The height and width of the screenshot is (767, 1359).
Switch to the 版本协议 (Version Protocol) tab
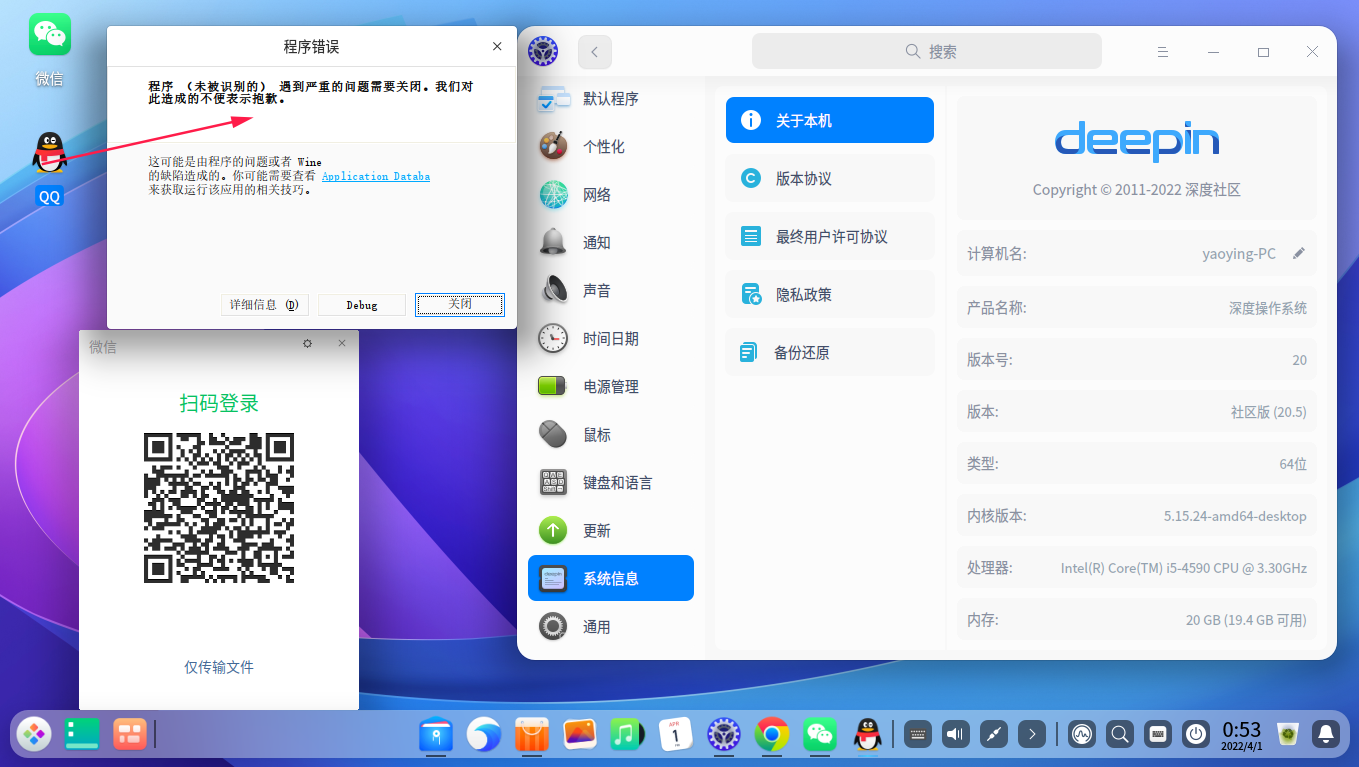coord(829,177)
